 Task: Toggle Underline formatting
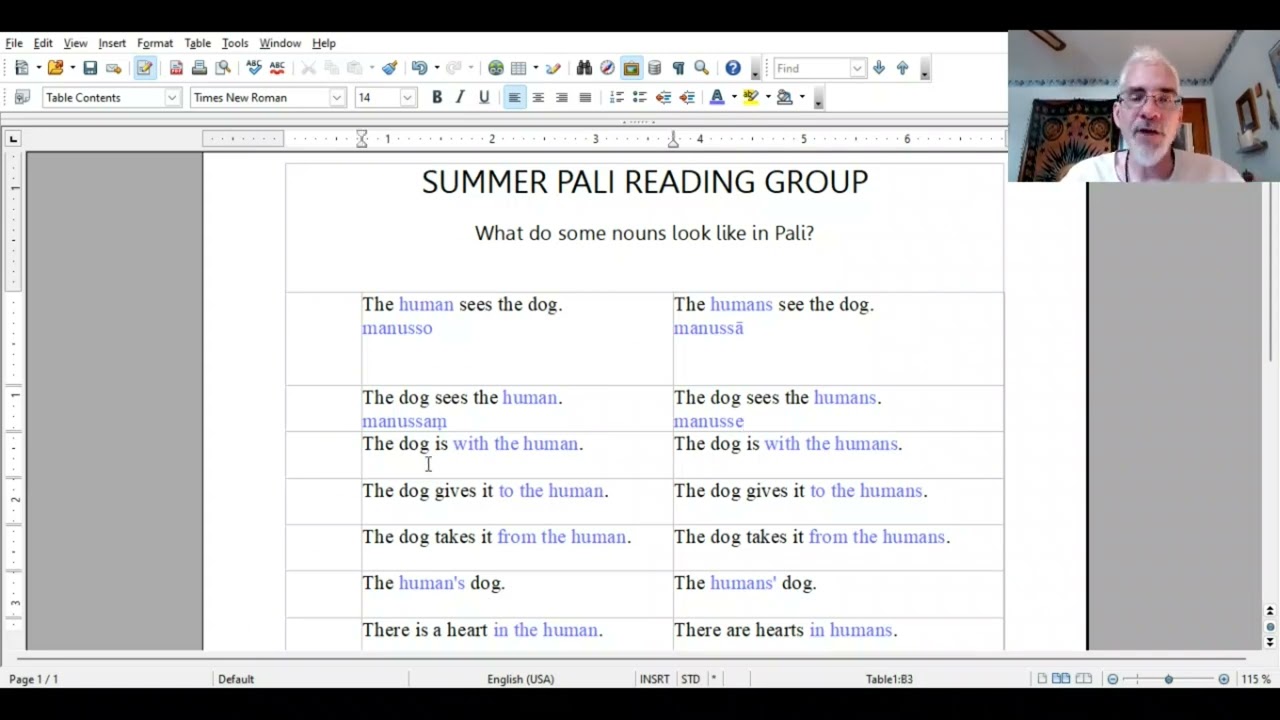[484, 97]
